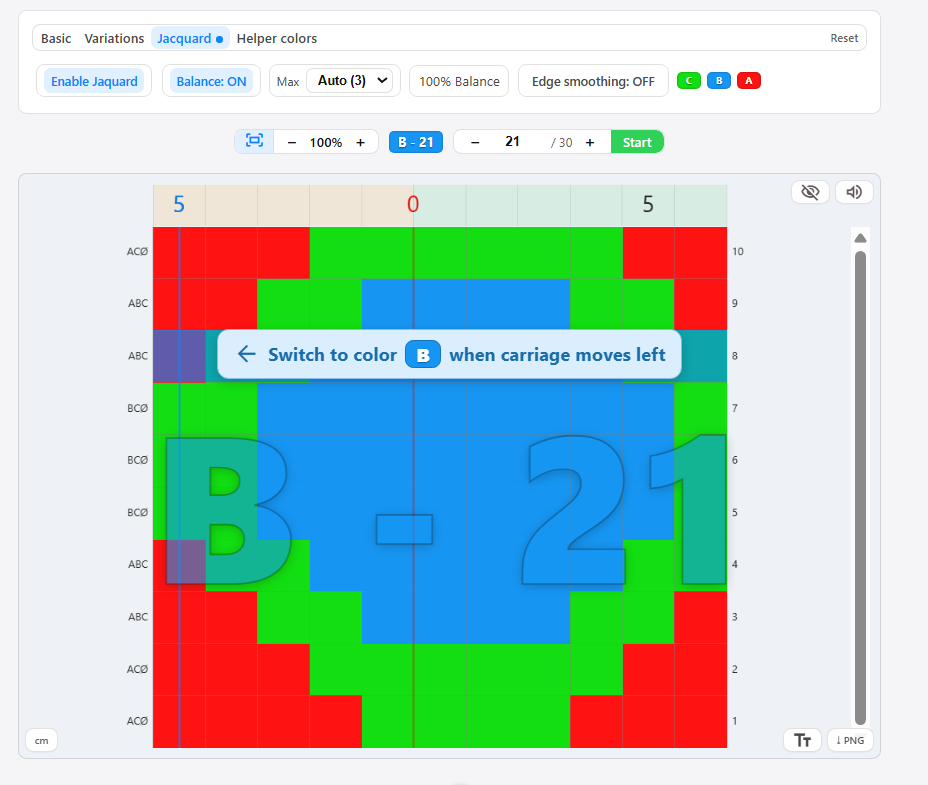Zoom out with minus next to 100%
The width and height of the screenshot is (928, 785).
(292, 142)
